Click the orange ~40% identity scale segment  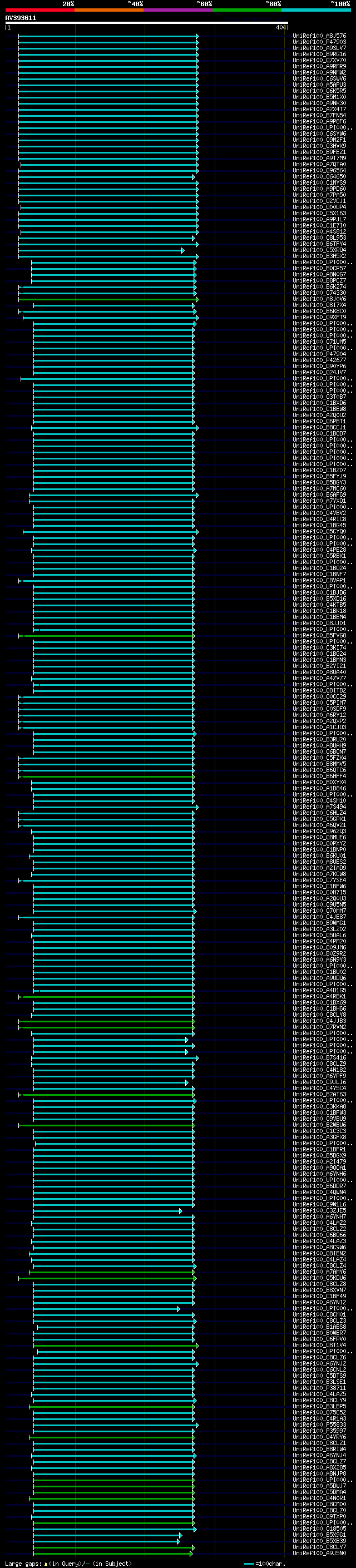(109, 10)
